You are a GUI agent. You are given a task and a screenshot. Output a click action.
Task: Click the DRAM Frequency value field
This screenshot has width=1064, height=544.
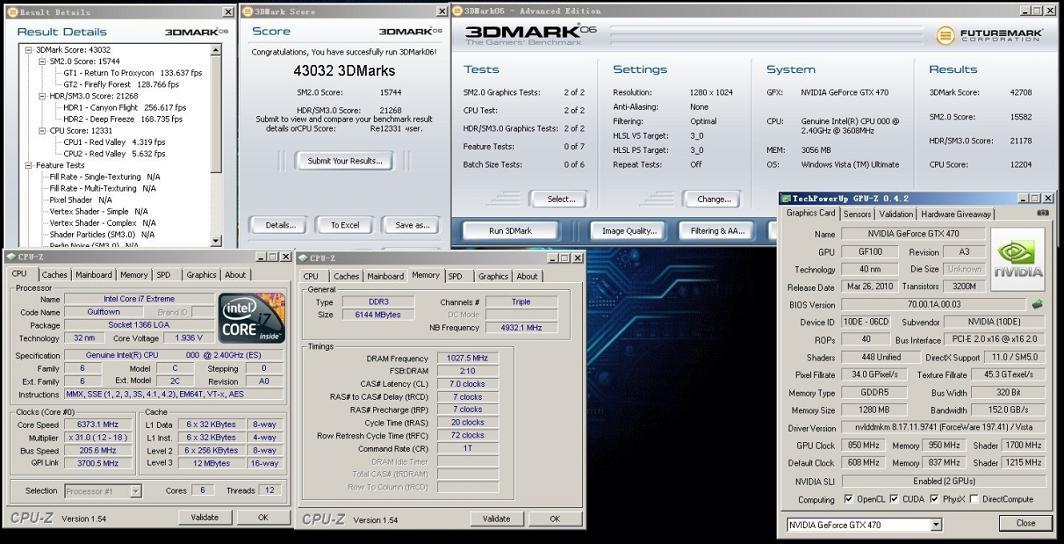[468, 358]
